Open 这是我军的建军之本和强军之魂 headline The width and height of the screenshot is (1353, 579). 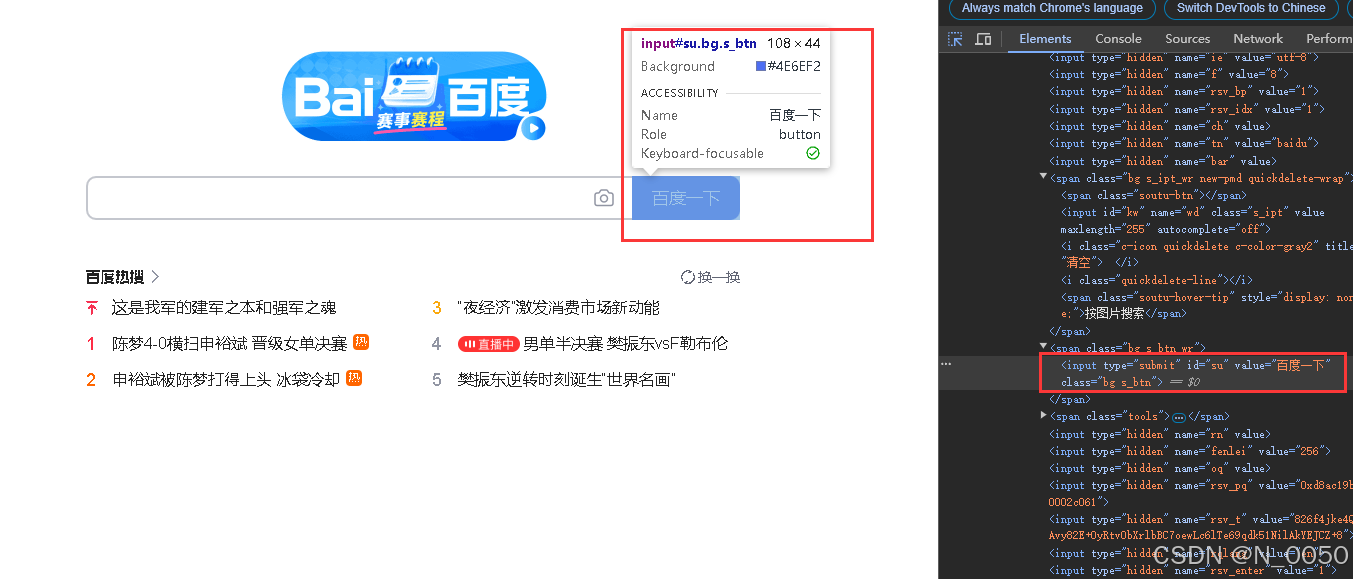pos(224,307)
